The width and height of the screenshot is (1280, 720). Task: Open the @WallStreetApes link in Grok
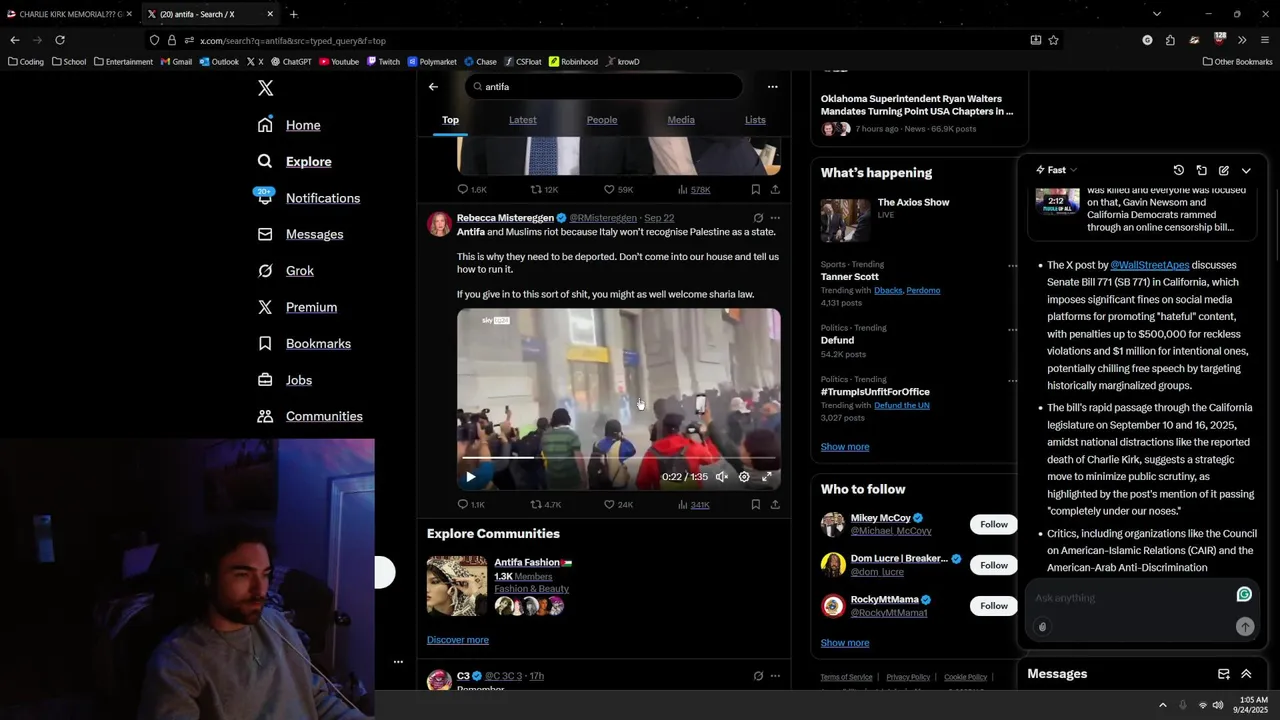(x=1150, y=265)
